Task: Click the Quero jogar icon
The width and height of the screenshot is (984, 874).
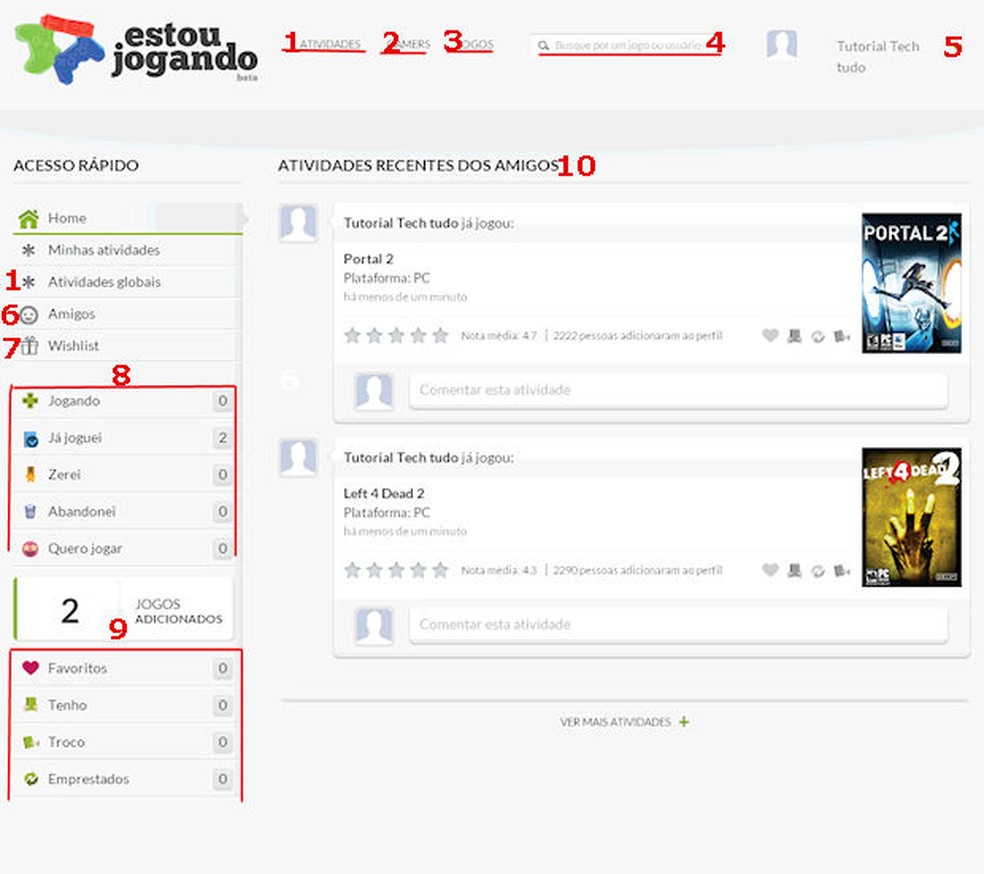Action: tap(29, 548)
